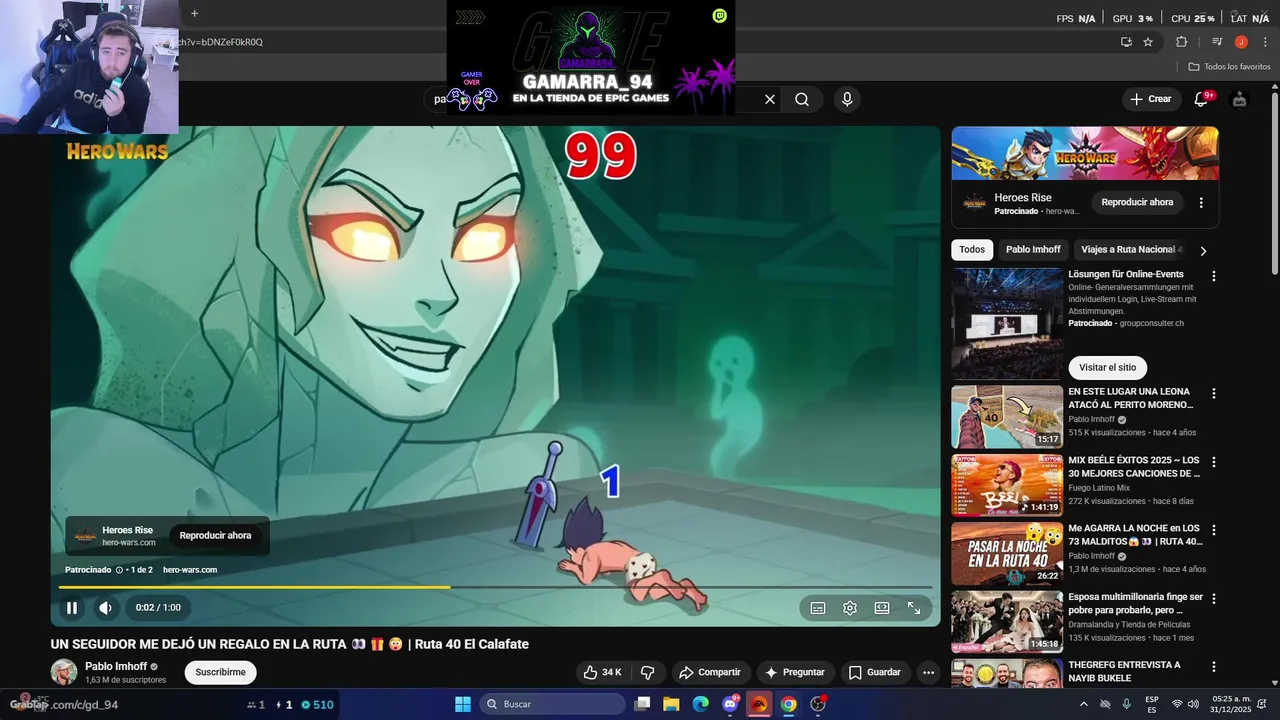The width and height of the screenshot is (1280, 720).
Task: Open Google Chrome from taskbar
Action: [x=789, y=704]
